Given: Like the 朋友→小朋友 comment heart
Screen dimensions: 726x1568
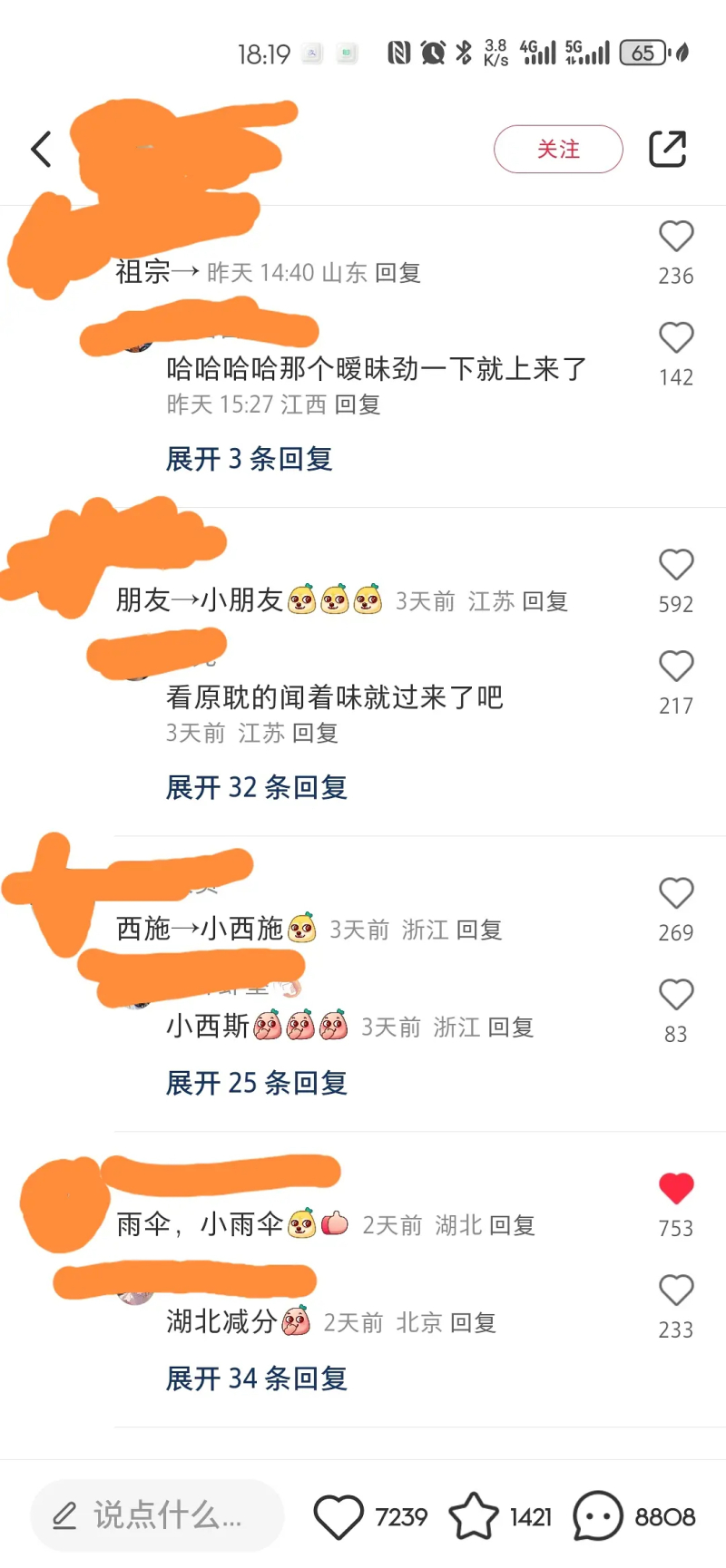Looking at the screenshot, I should (676, 565).
